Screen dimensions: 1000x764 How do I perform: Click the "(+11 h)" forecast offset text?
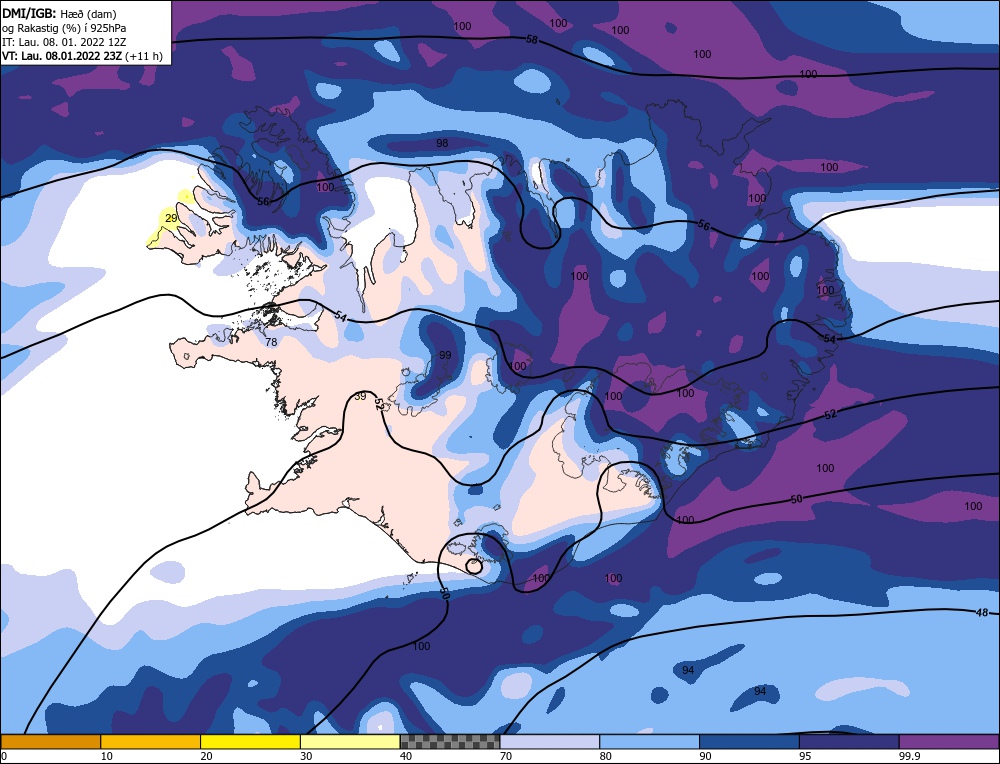(144, 56)
